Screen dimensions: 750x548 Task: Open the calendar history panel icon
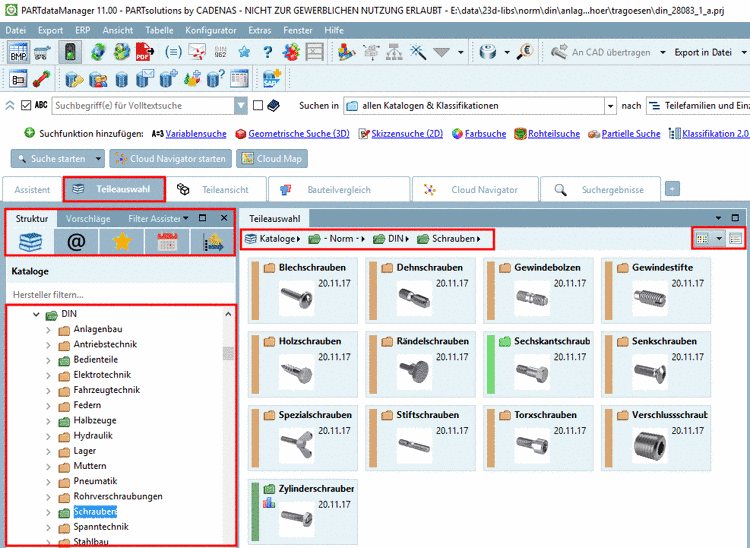167,241
